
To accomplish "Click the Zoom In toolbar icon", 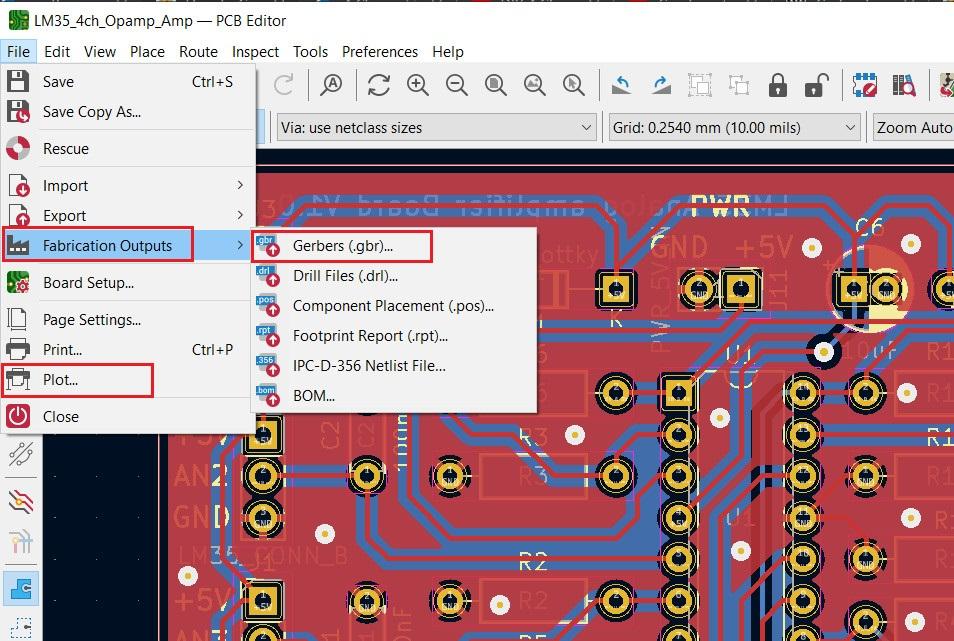I will point(418,85).
